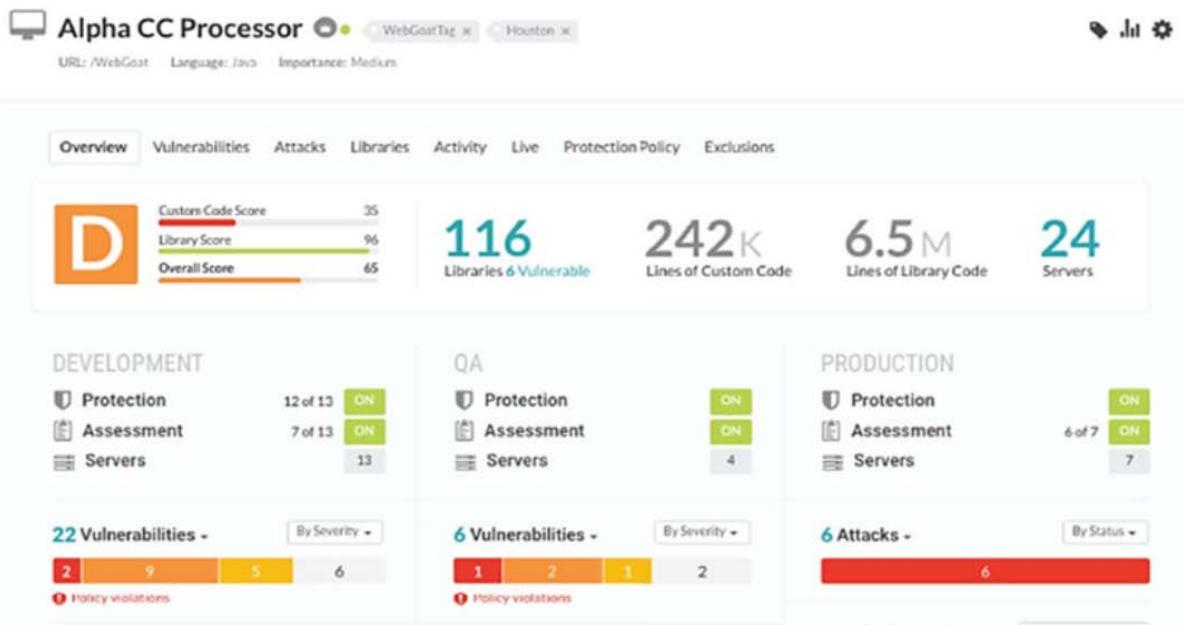The height and width of the screenshot is (625, 1184).
Task: Switch to the Vulnerabilities tab
Action: 201,147
